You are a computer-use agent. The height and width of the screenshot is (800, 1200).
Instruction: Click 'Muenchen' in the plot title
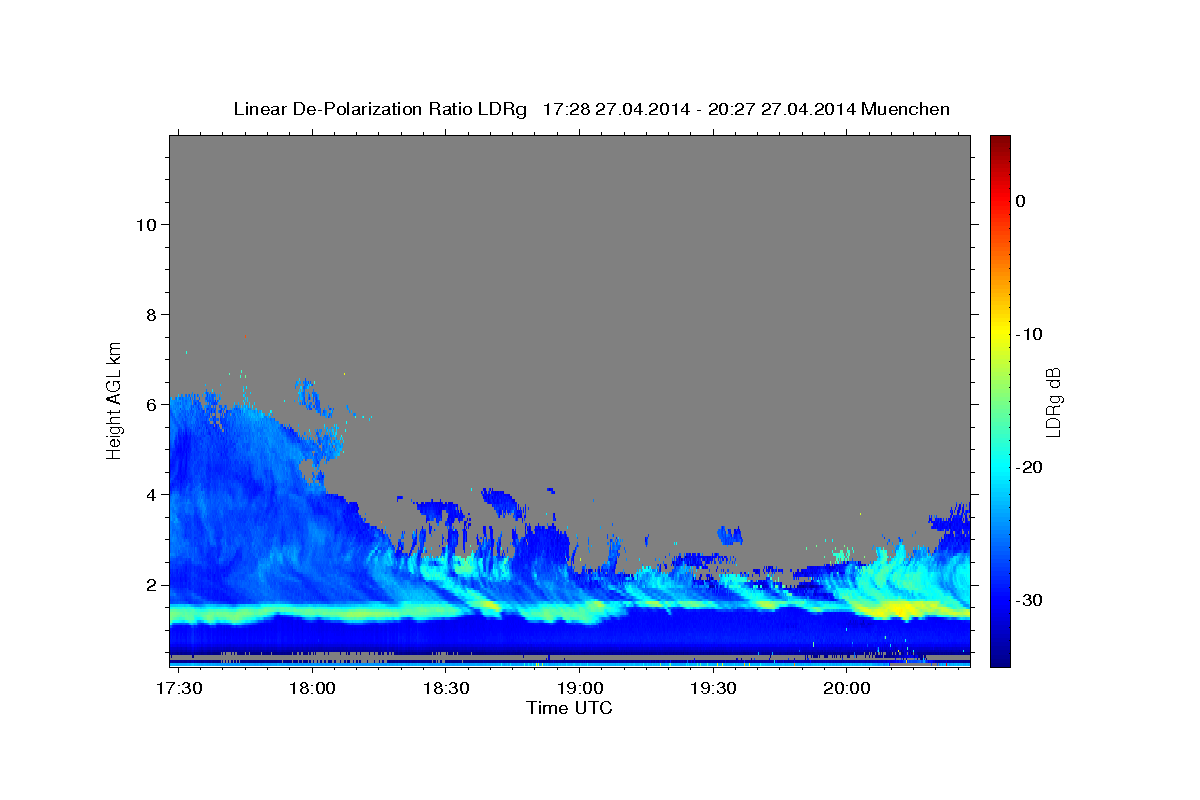(905, 109)
